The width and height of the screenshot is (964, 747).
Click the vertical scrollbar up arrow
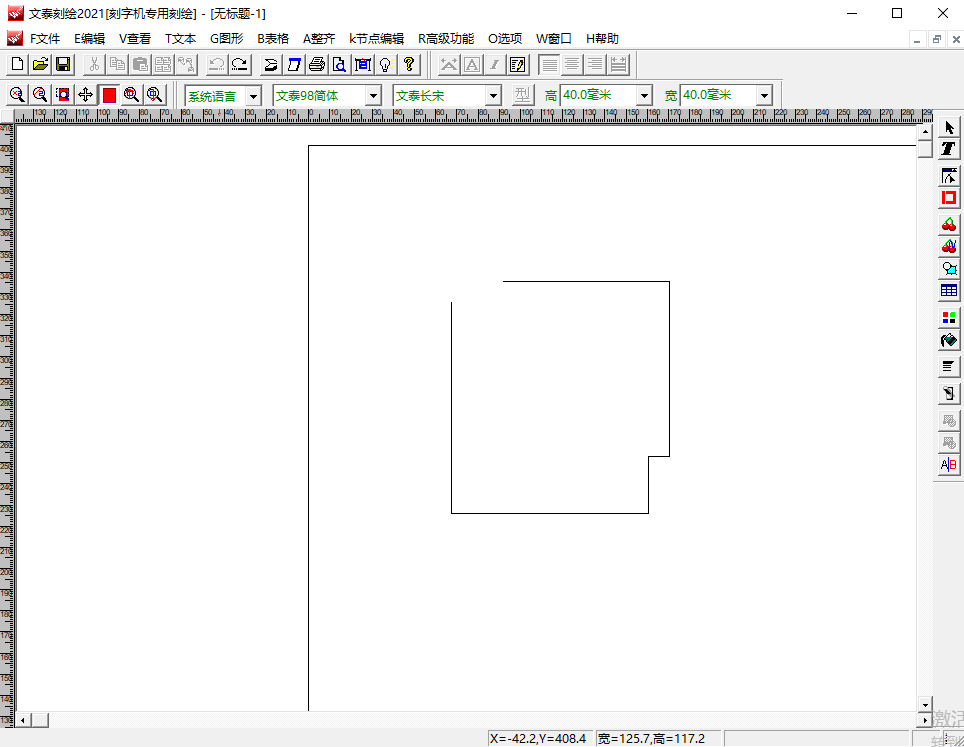click(x=925, y=132)
